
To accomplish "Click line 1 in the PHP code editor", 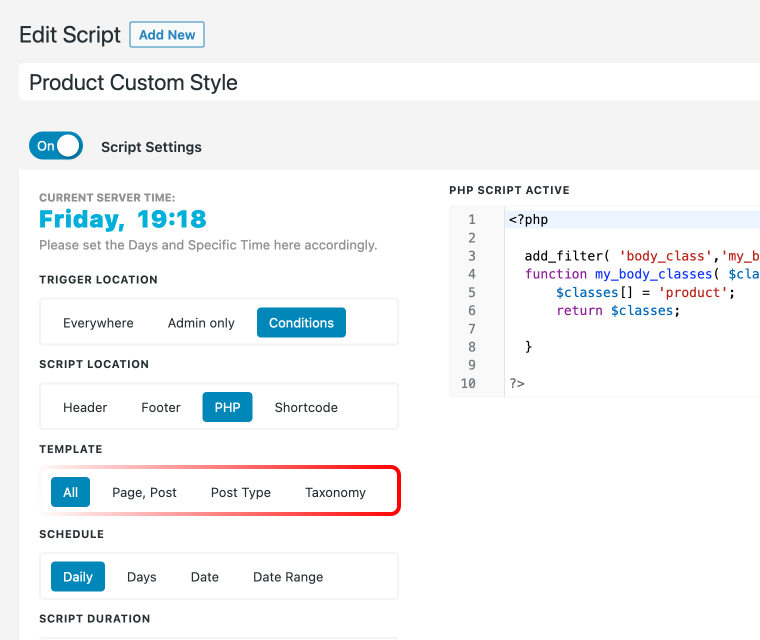I will click(x=632, y=219).
